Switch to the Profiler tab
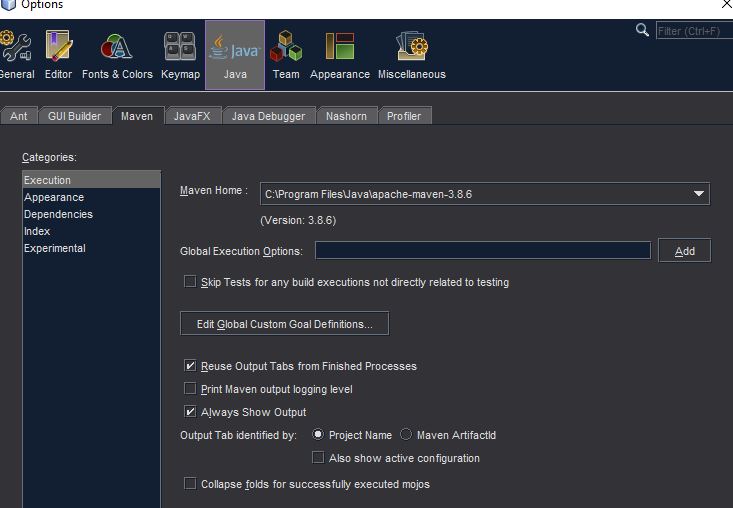Screen dimensions: 733x508 [x=404, y=116]
